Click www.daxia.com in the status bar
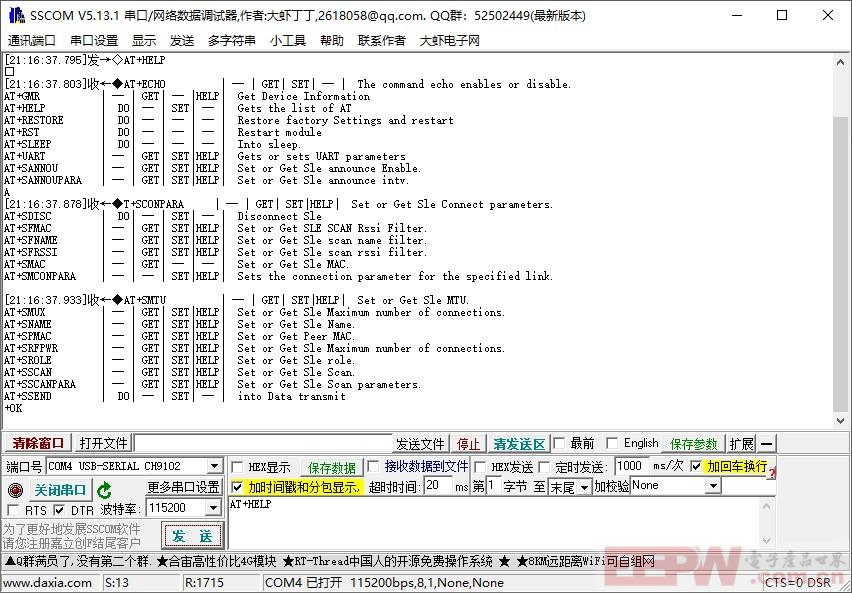Viewport: 852px width, 593px height. [x=48, y=583]
